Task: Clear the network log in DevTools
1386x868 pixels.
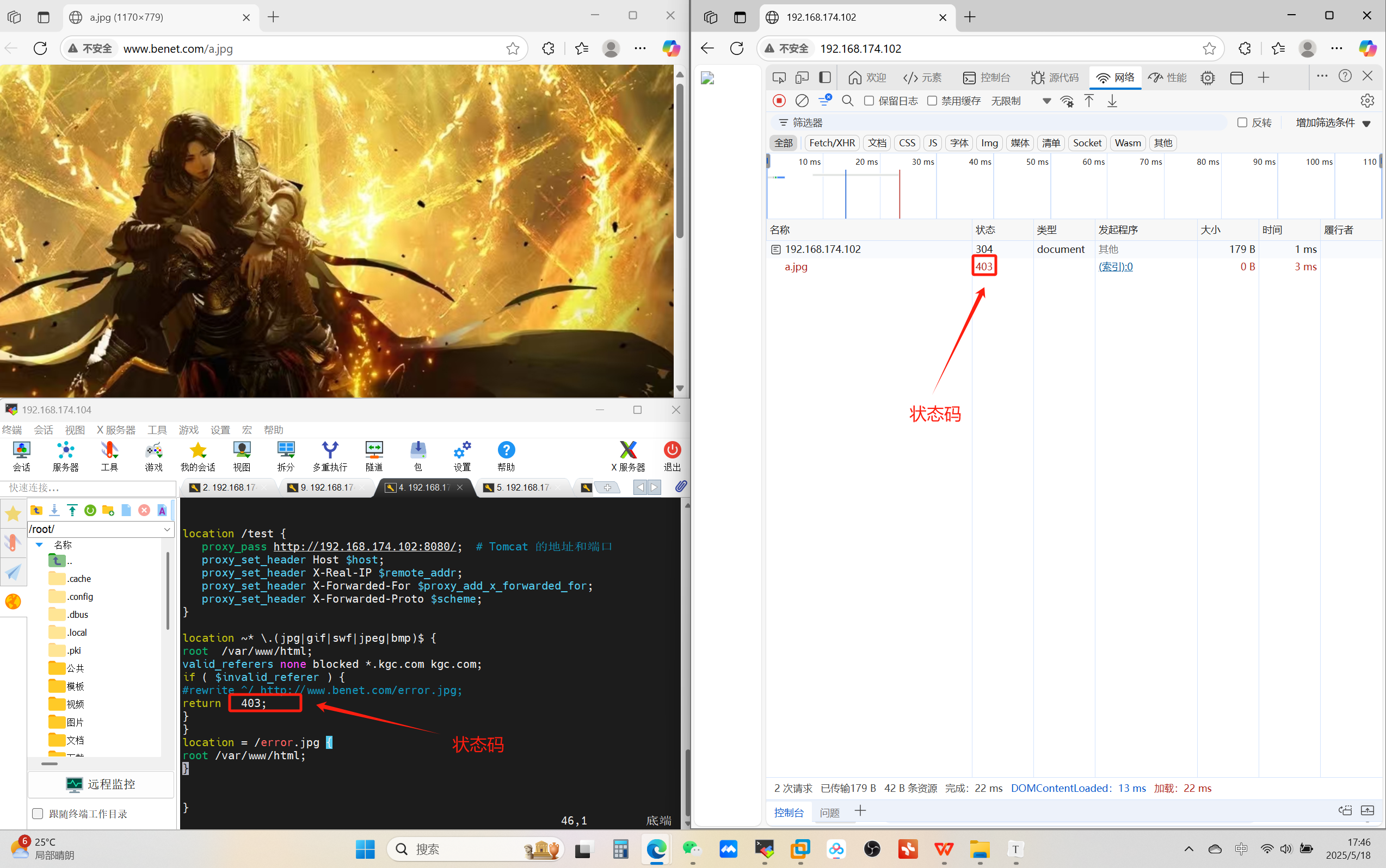Action: pyautogui.click(x=802, y=101)
